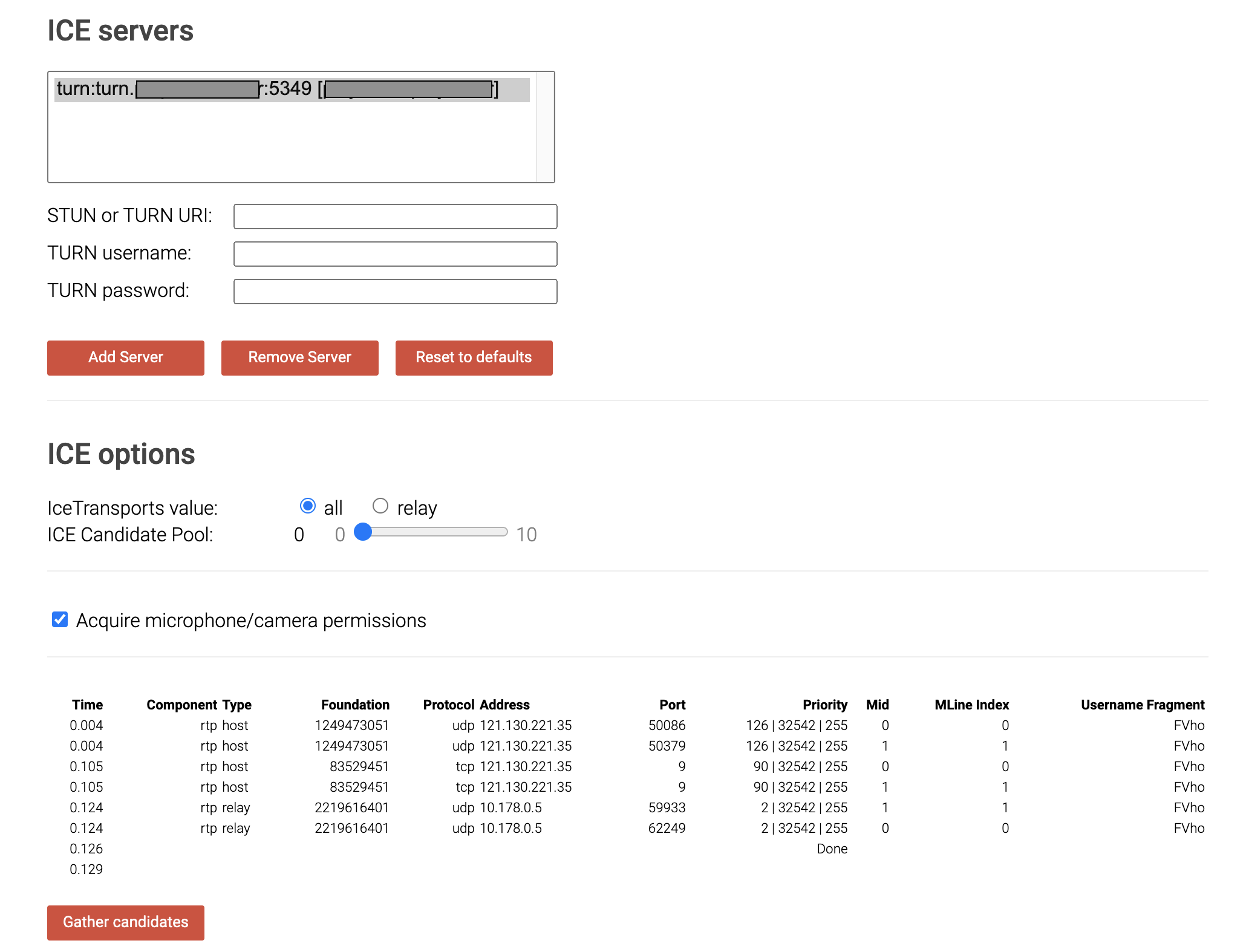Select the 'relay' IceTransports radio option
Viewport: 1246px width, 952px height.
tap(380, 506)
